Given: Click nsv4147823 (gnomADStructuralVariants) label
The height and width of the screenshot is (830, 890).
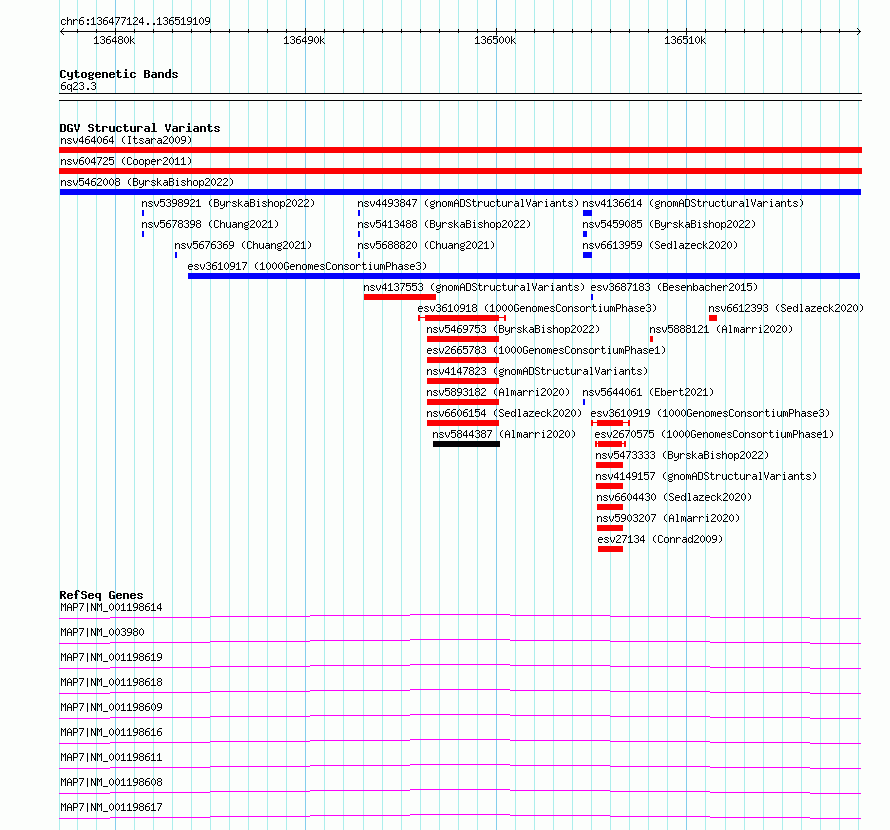Looking at the screenshot, I should point(537,371).
